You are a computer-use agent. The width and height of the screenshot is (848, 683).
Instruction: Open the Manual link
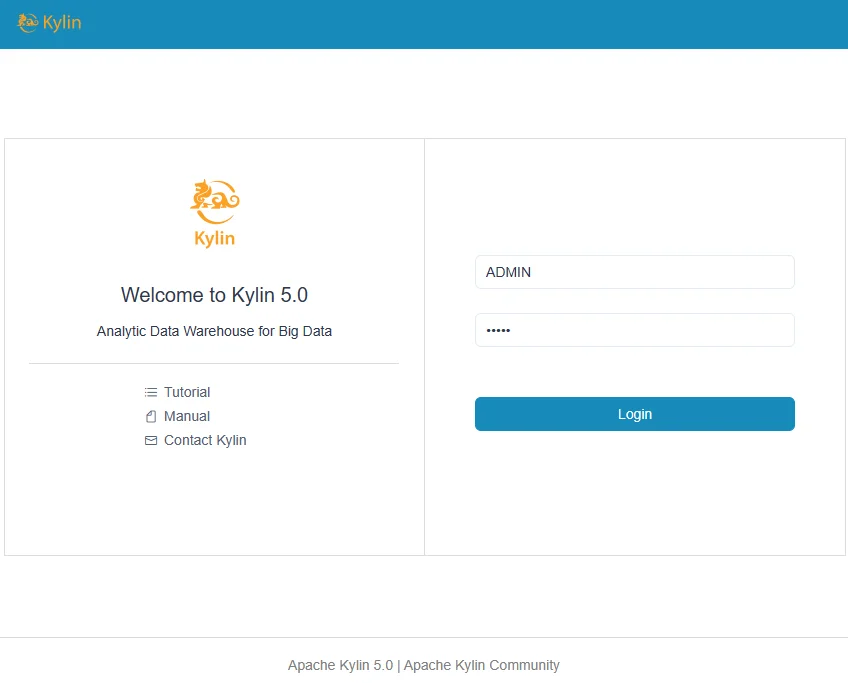coord(187,417)
